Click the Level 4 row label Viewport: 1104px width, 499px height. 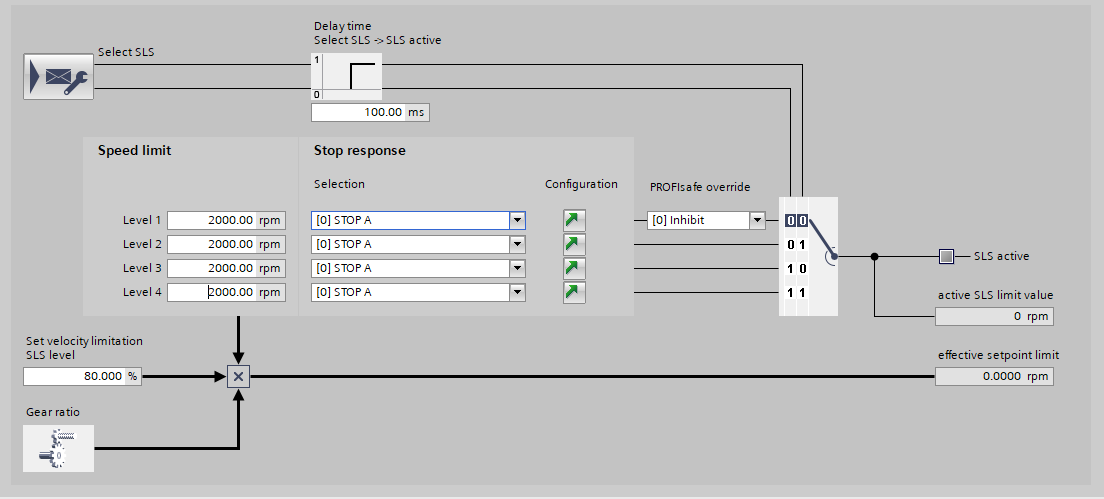(142, 292)
